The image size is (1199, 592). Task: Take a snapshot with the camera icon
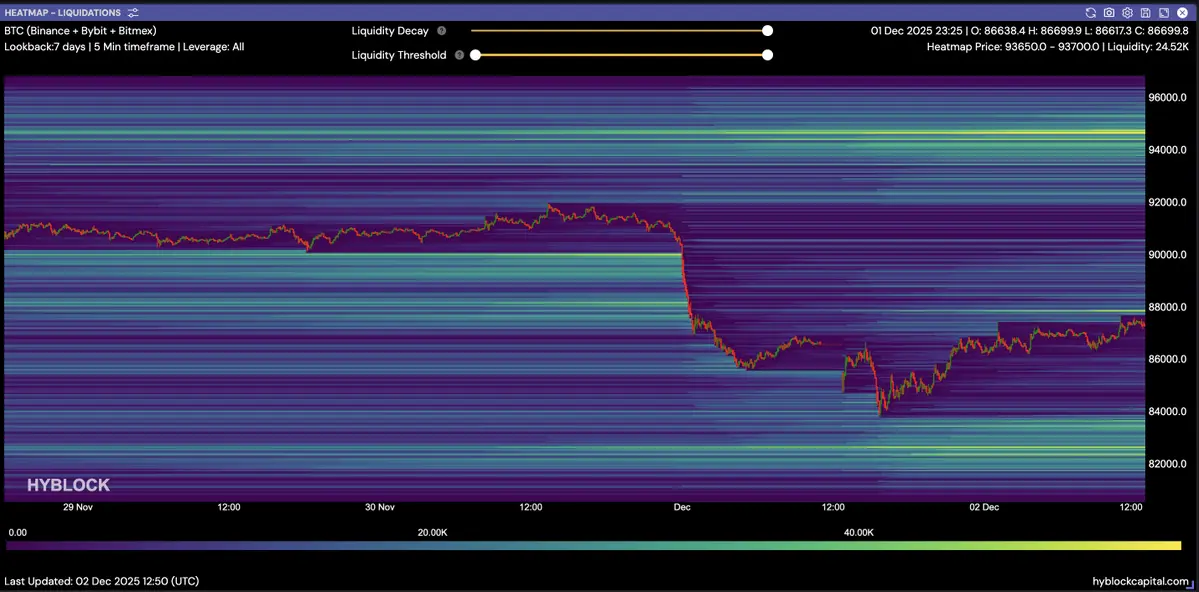tap(1109, 13)
